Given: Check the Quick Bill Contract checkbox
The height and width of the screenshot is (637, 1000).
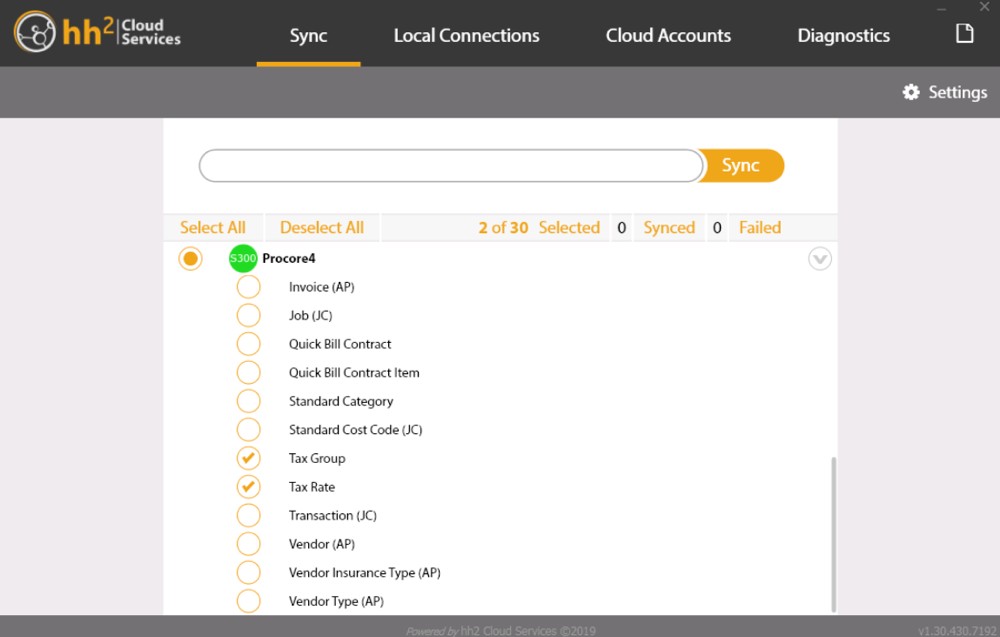Looking at the screenshot, I should coord(248,344).
